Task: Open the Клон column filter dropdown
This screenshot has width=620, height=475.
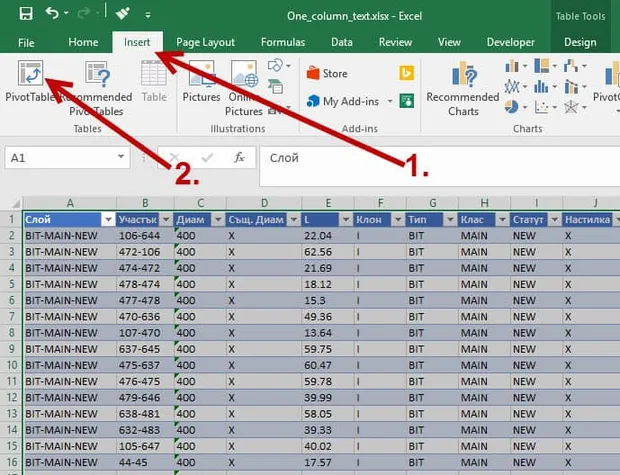Action: click(398, 220)
